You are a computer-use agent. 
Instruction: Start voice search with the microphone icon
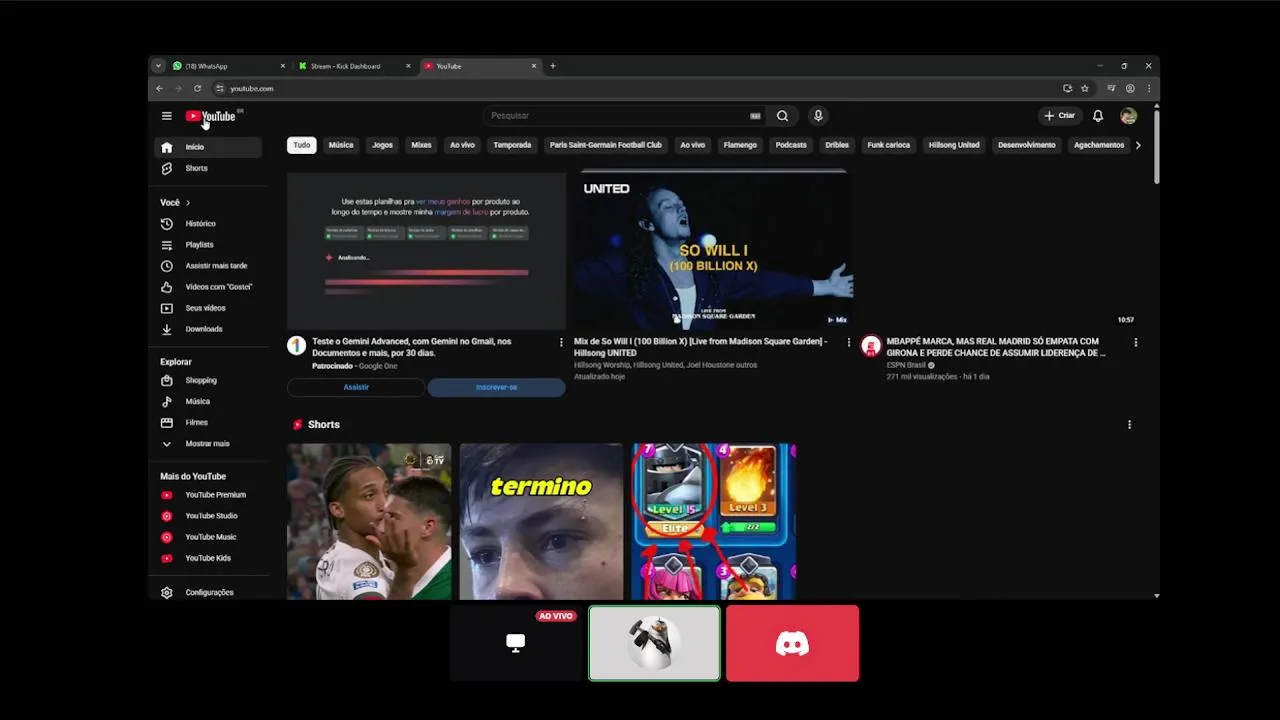818,116
